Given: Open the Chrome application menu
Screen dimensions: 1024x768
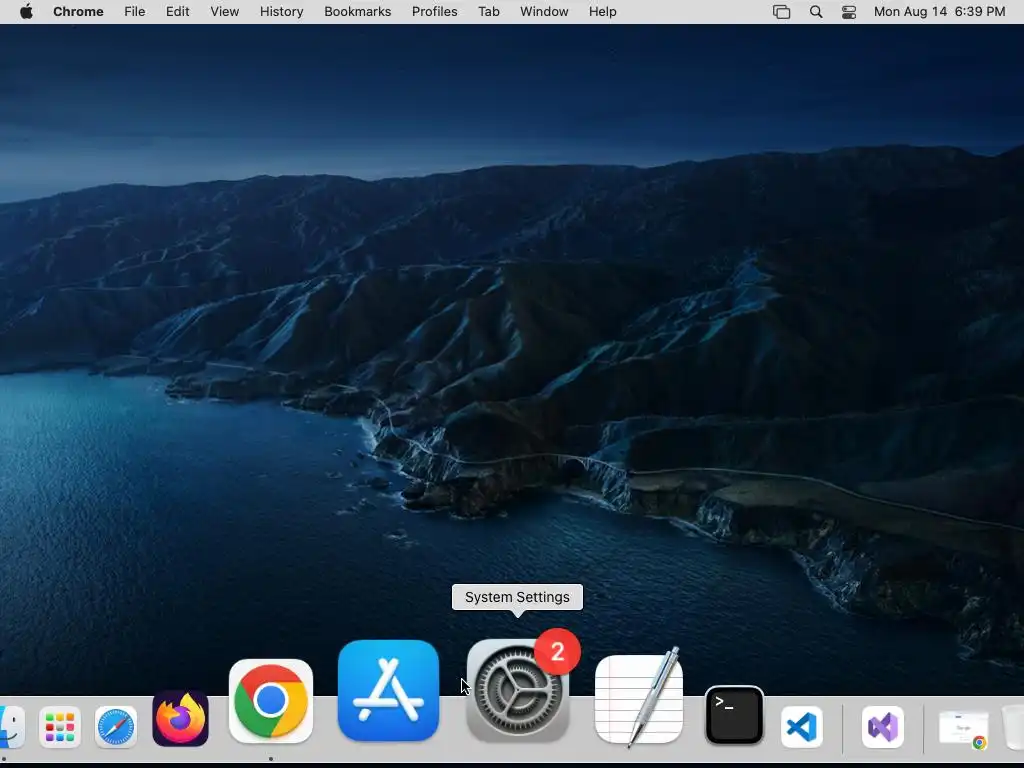Looking at the screenshot, I should coord(78,12).
